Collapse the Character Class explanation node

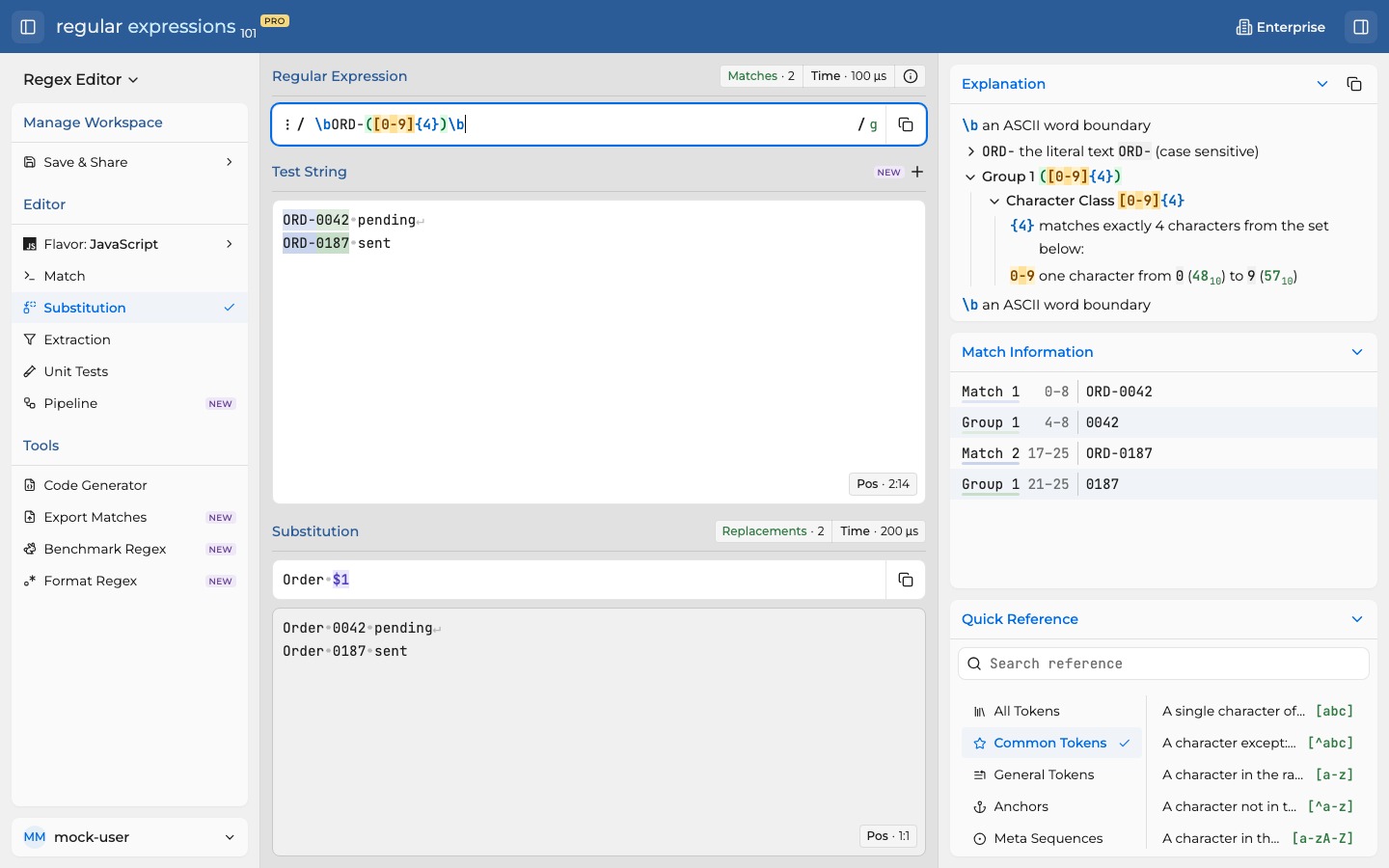994,201
